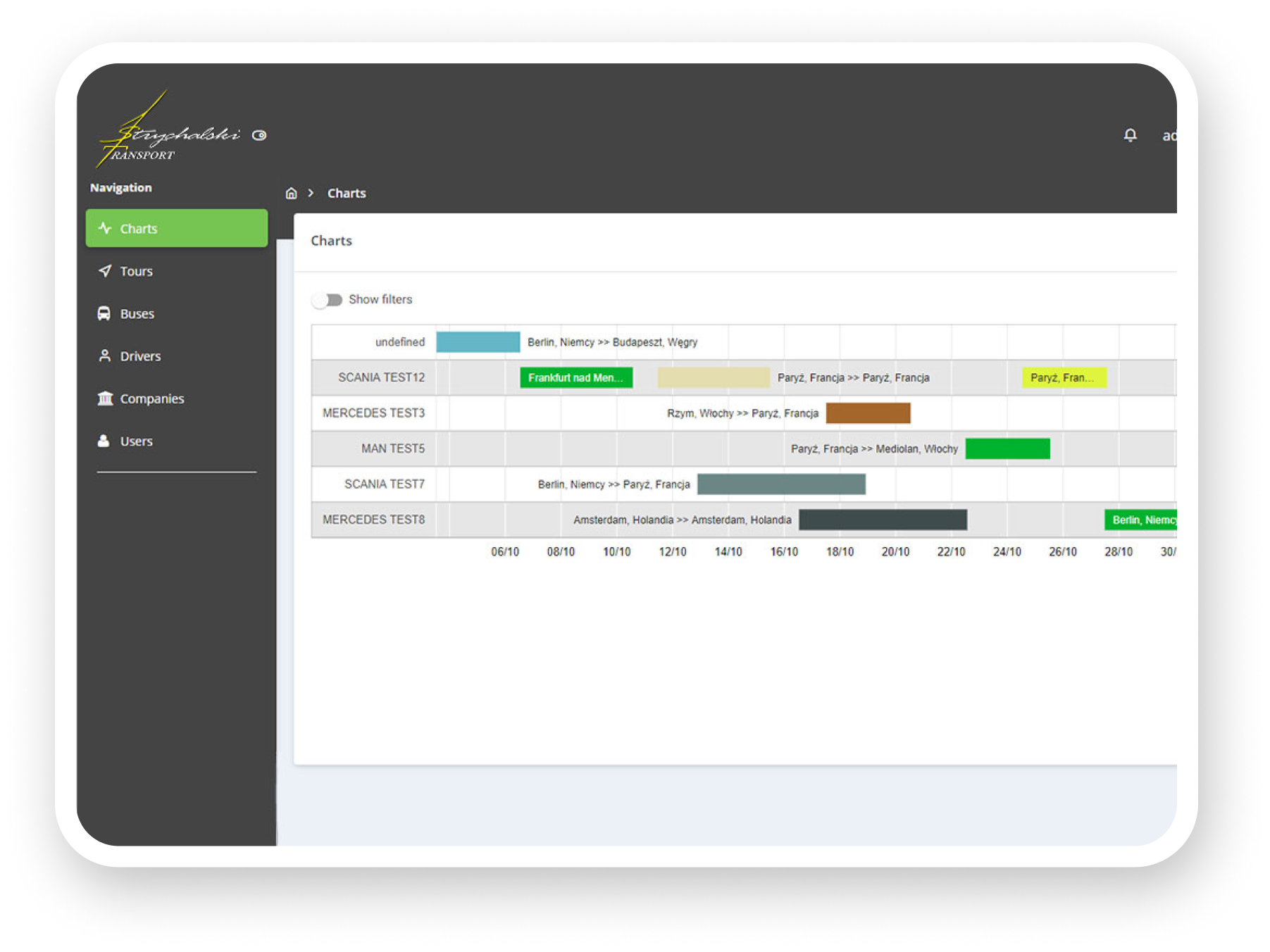Toggle the sidebar eye icon beside logo
The height and width of the screenshot is (952, 1270).
click(x=259, y=135)
